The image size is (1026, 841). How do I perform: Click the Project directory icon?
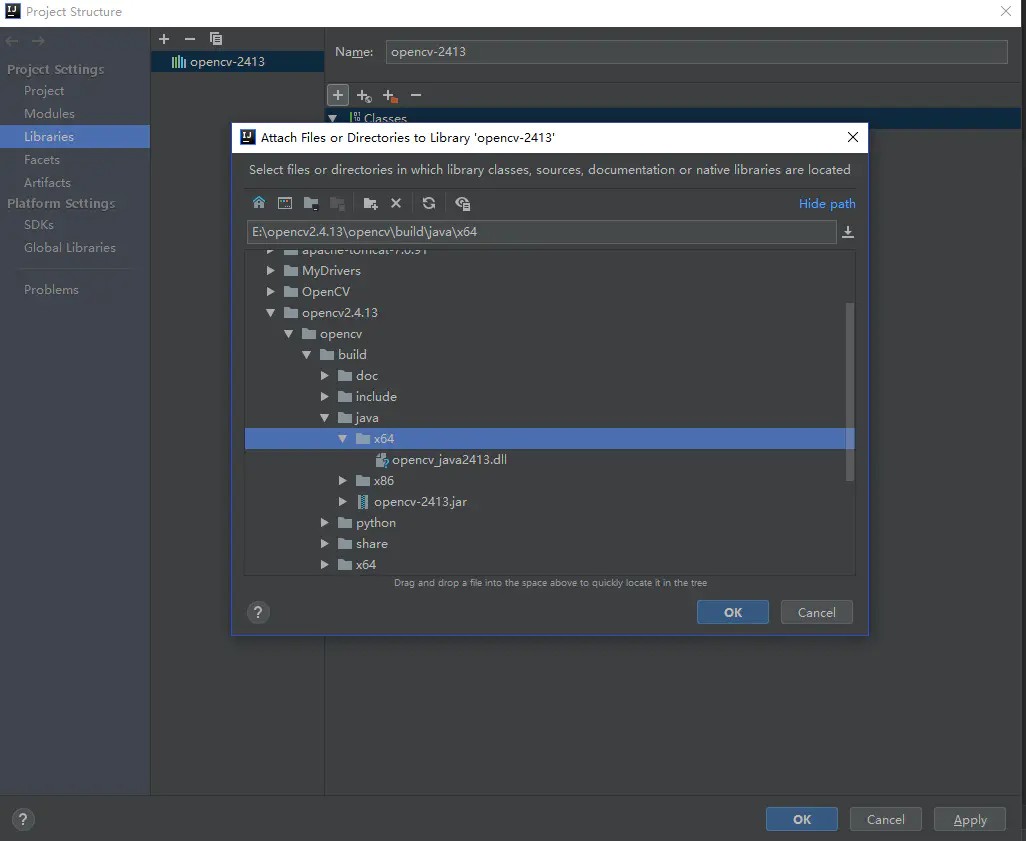pyautogui.click(x=311, y=203)
